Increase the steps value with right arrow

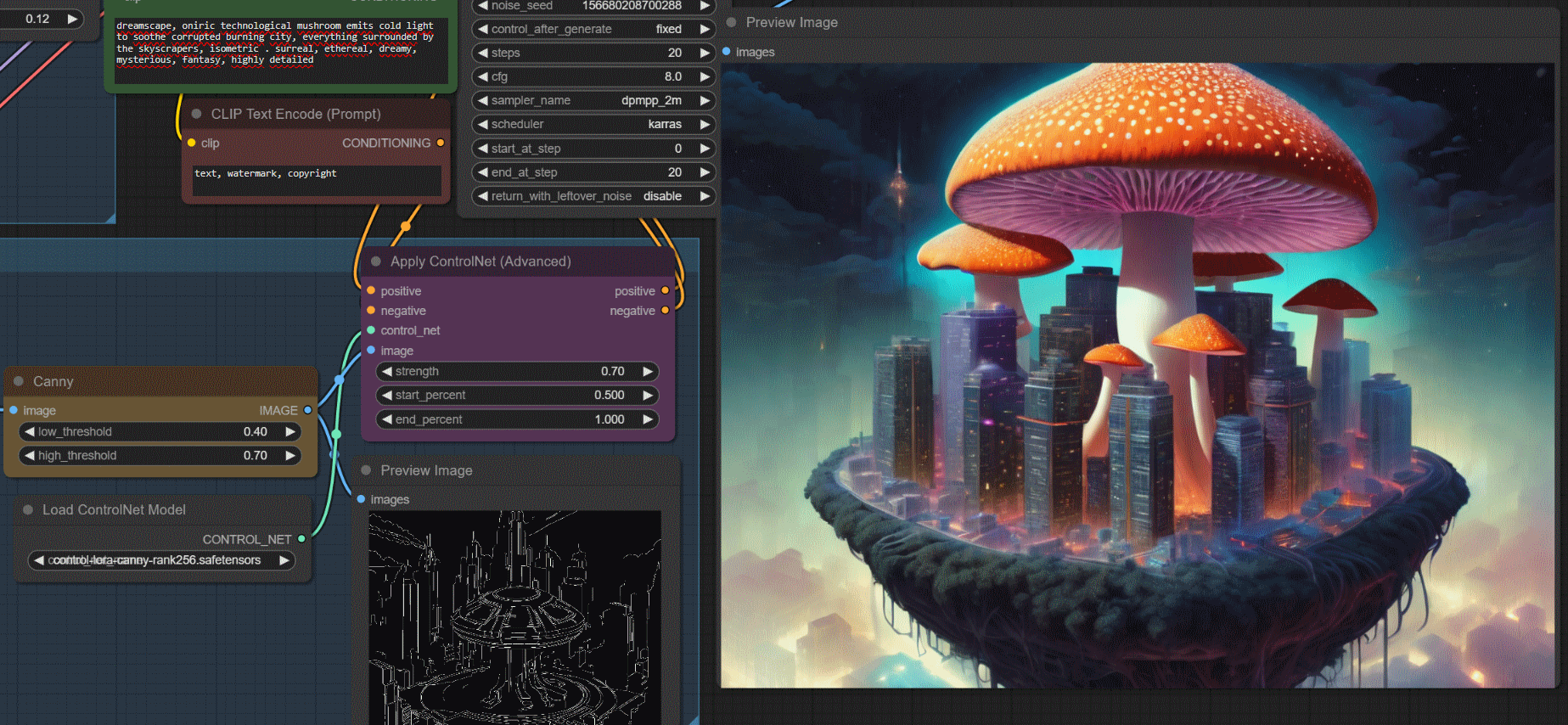(x=704, y=53)
